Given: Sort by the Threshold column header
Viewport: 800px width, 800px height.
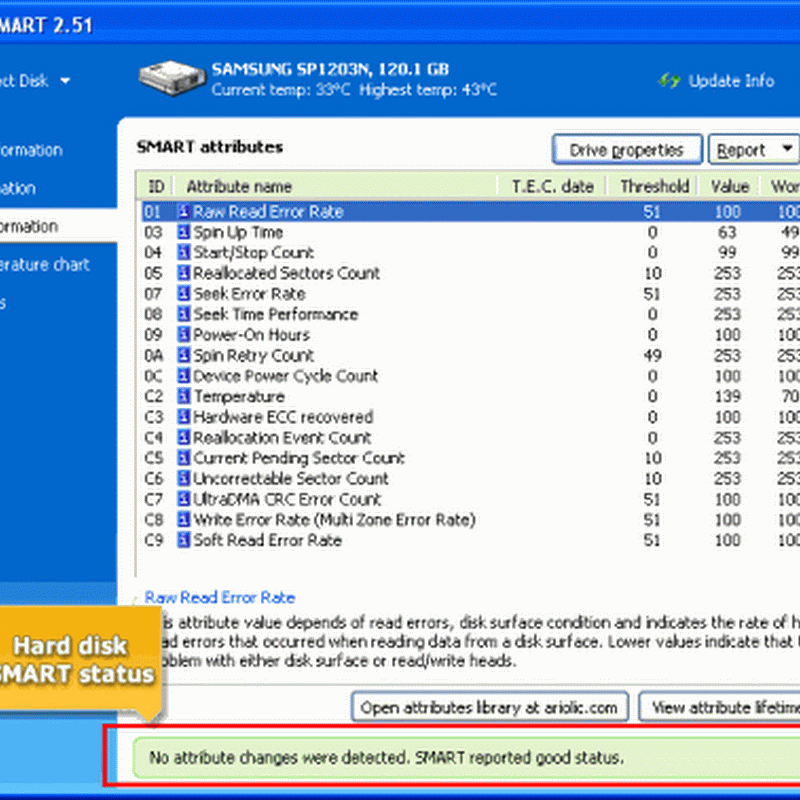Looking at the screenshot, I should point(654,186).
